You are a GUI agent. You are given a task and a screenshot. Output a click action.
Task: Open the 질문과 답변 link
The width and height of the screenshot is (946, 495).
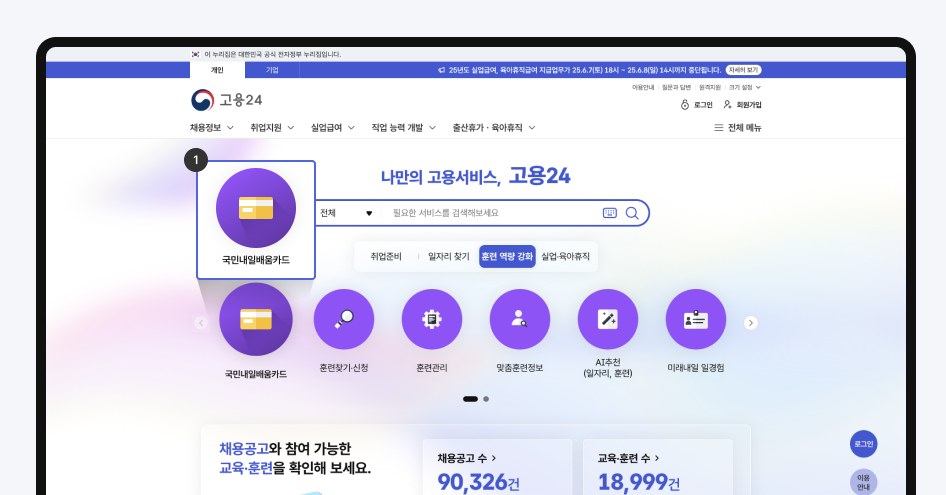point(676,88)
